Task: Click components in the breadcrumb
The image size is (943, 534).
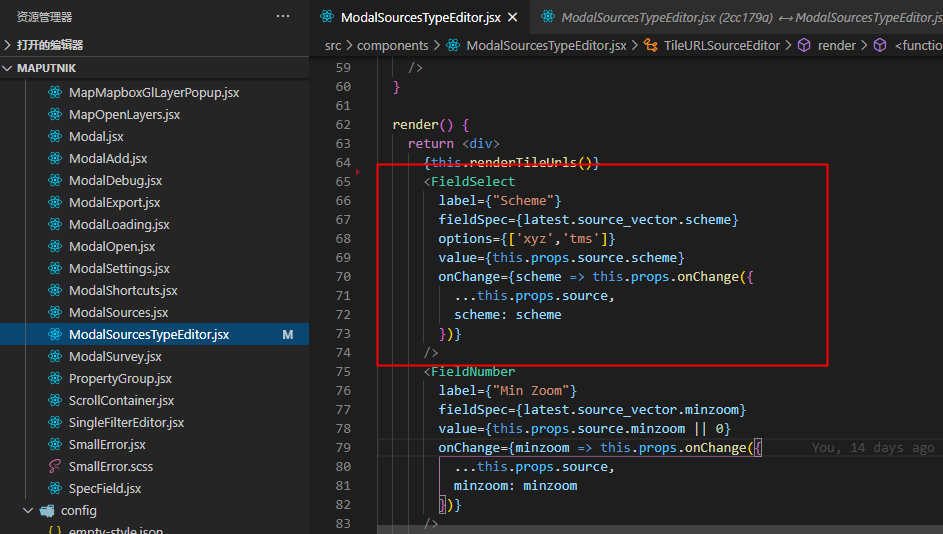Action: pyautogui.click(x=393, y=46)
